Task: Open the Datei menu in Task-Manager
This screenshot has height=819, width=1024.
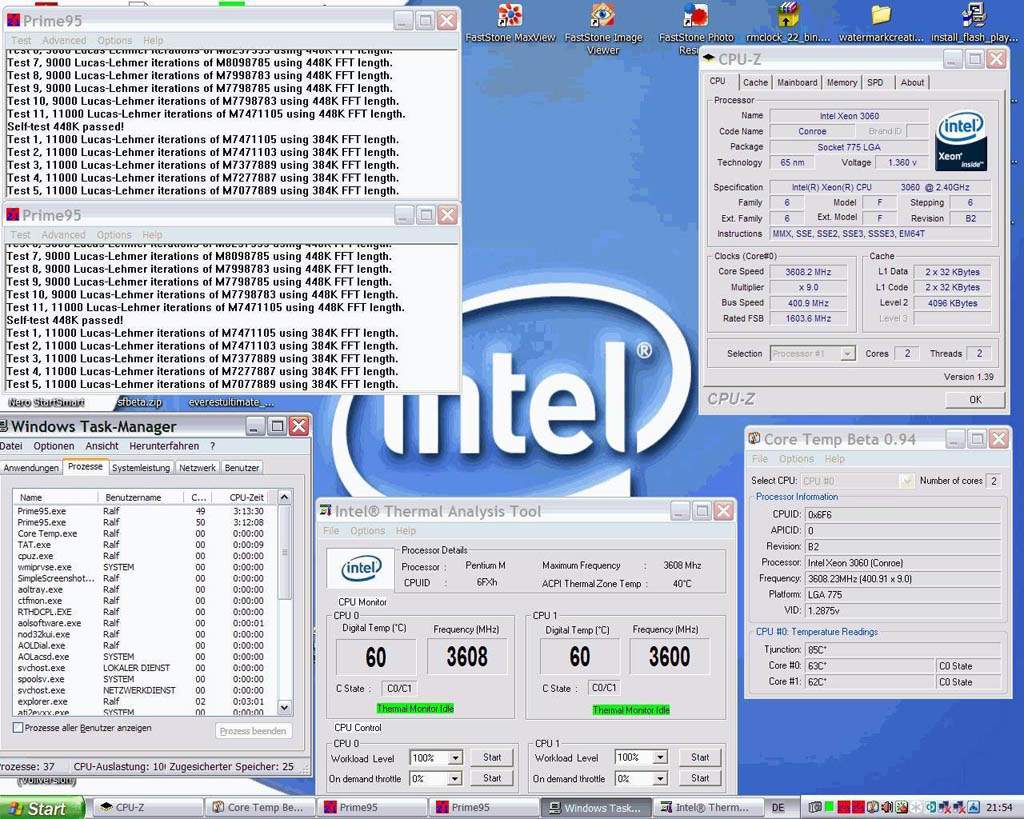Action: pos(11,445)
